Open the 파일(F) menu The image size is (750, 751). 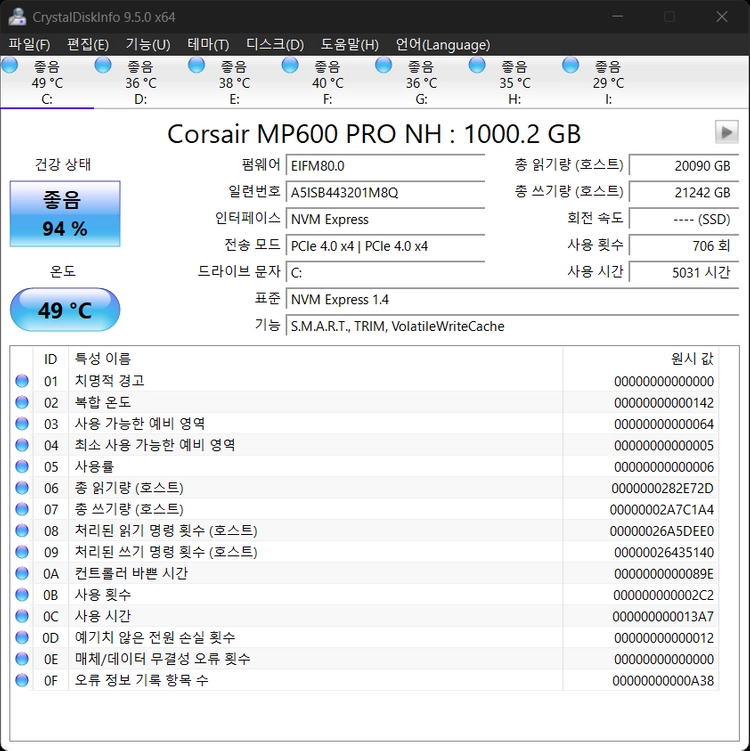pyautogui.click(x=29, y=45)
